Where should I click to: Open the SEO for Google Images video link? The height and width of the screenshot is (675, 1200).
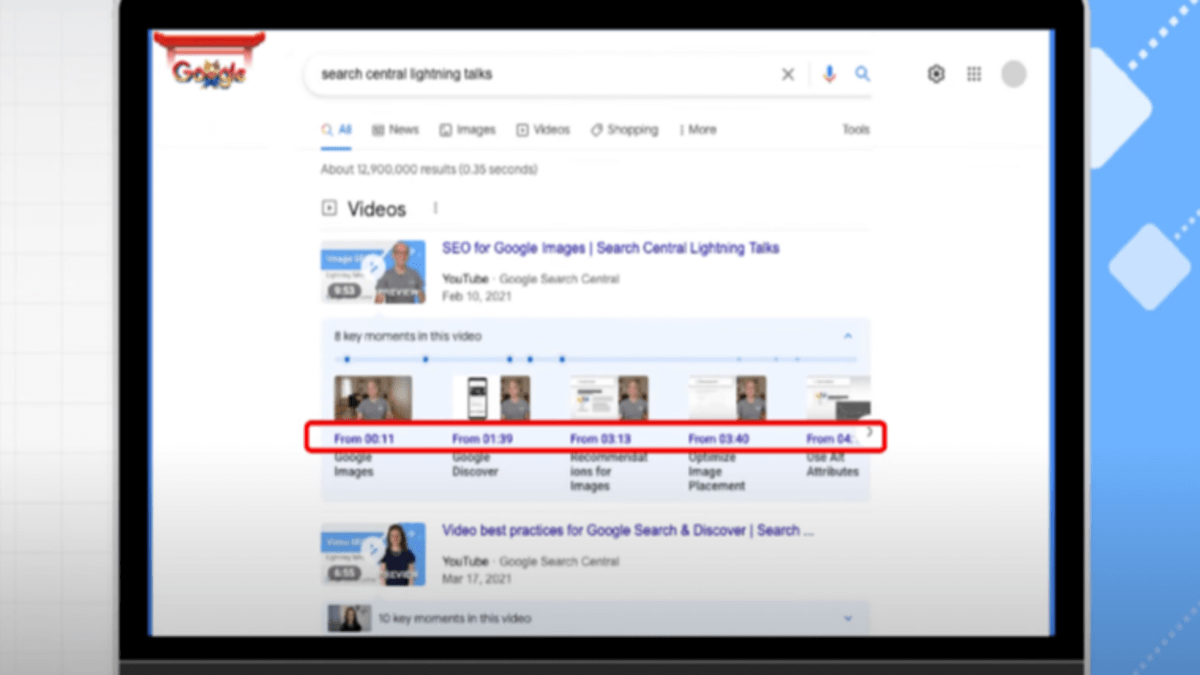tap(610, 247)
